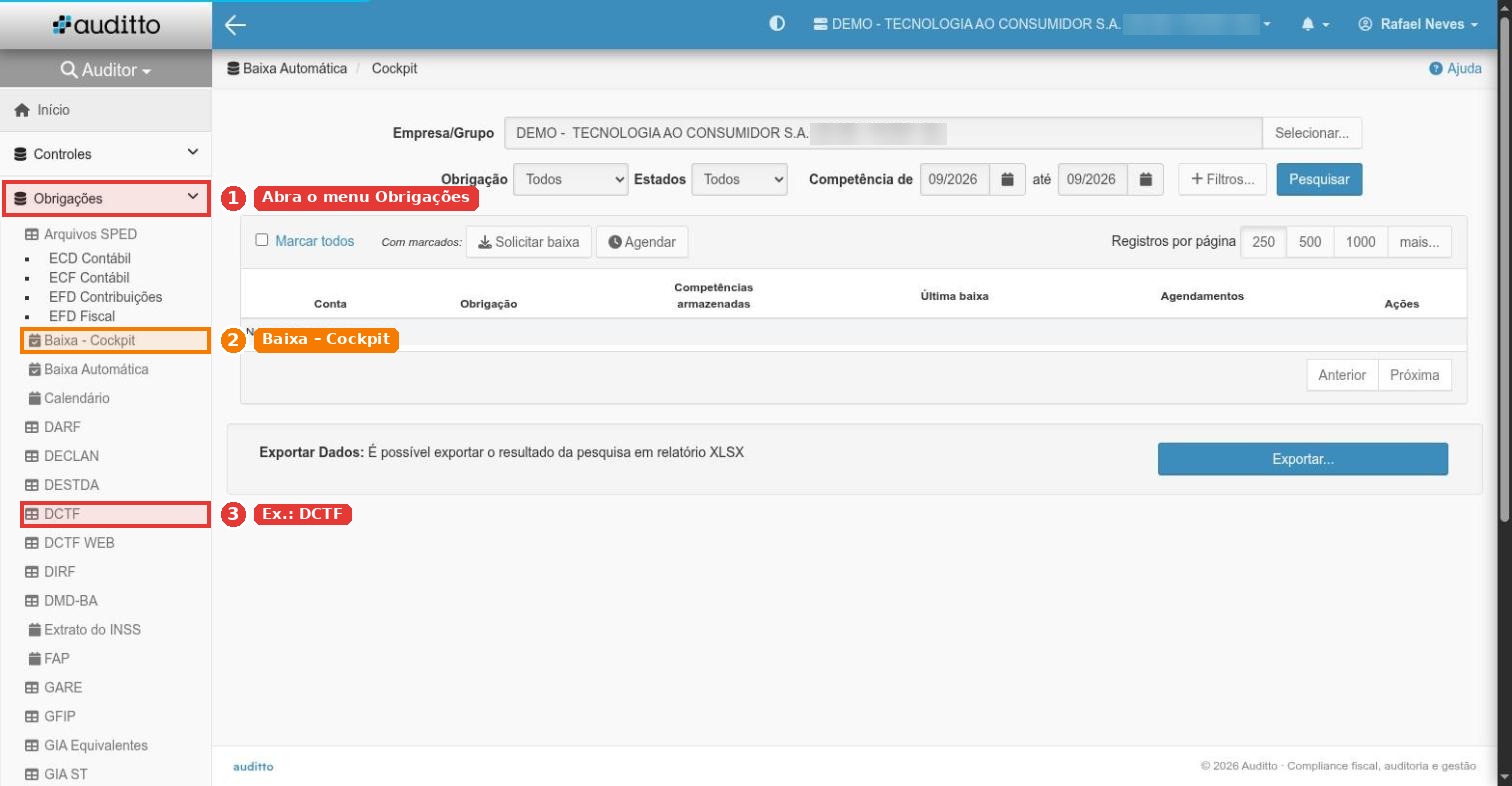Click the Ajuda help link
Image resolution: width=1512 pixels, height=786 pixels.
(x=1456, y=69)
